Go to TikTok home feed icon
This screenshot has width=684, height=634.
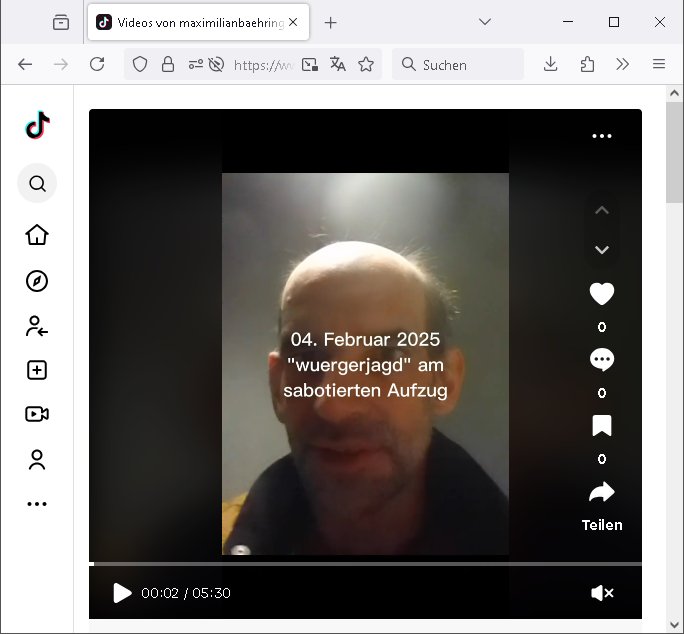[37, 235]
